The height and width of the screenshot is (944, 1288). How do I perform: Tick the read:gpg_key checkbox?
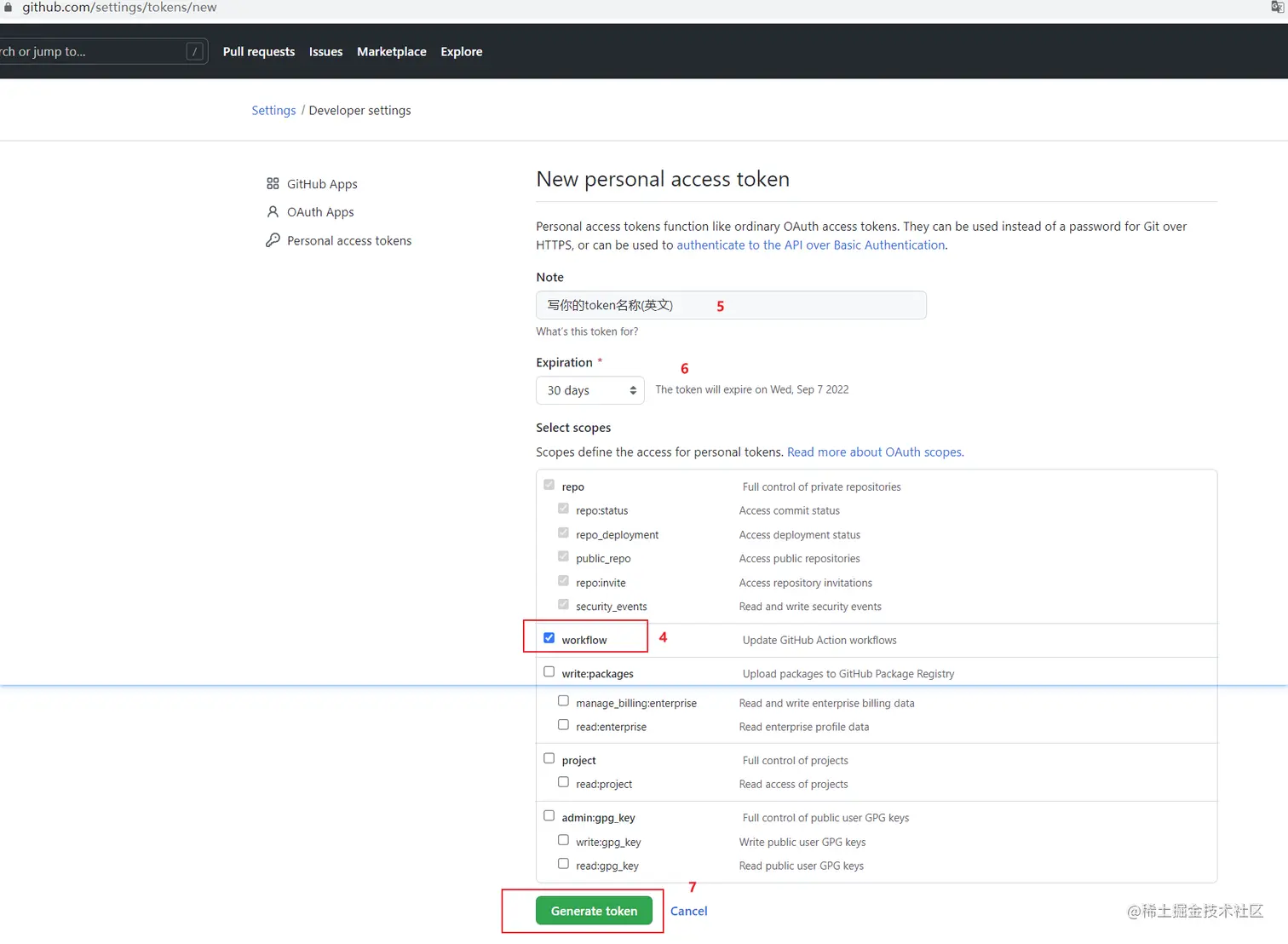[x=563, y=864]
